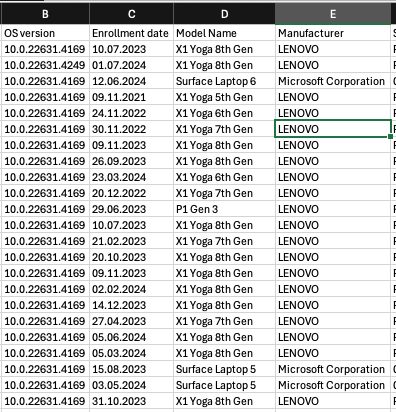Select enrollment date 21.02.2023
This screenshot has width=396, height=412.
pos(132,241)
